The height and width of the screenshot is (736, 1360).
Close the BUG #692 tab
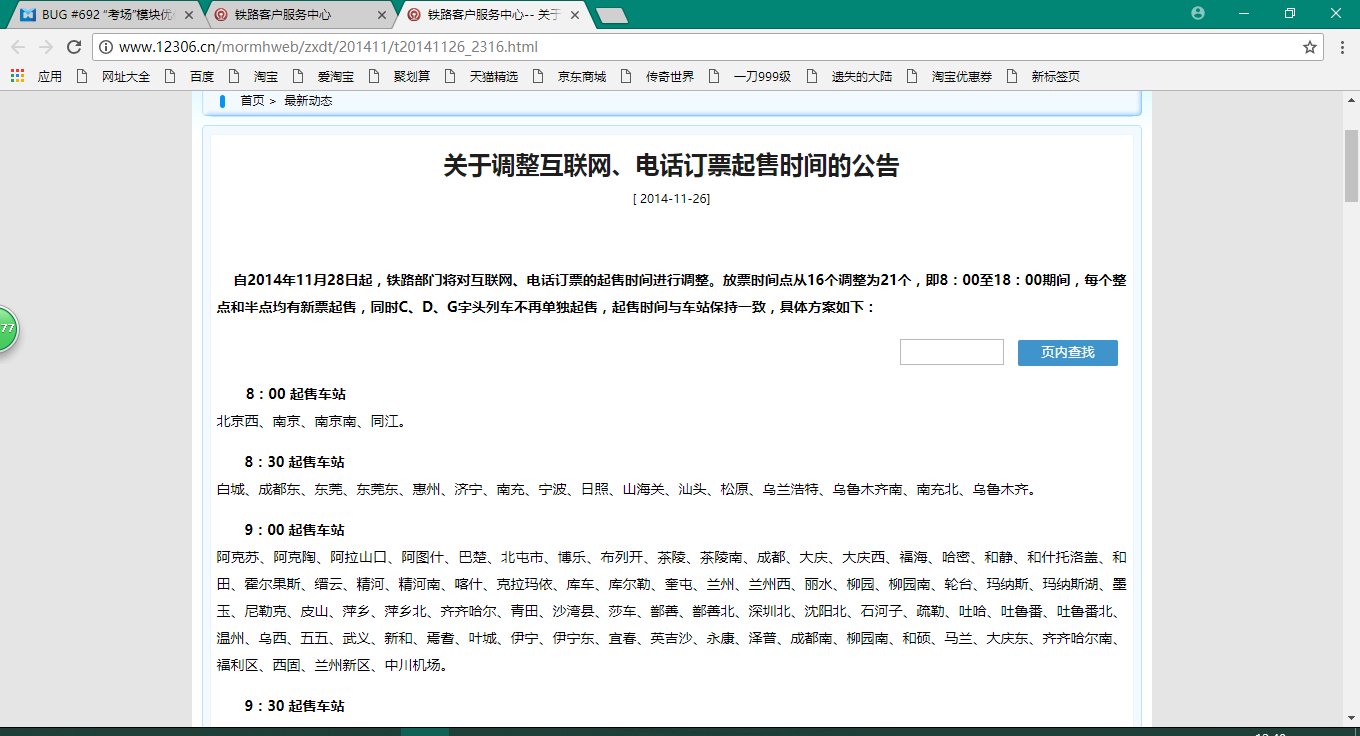[x=189, y=15]
